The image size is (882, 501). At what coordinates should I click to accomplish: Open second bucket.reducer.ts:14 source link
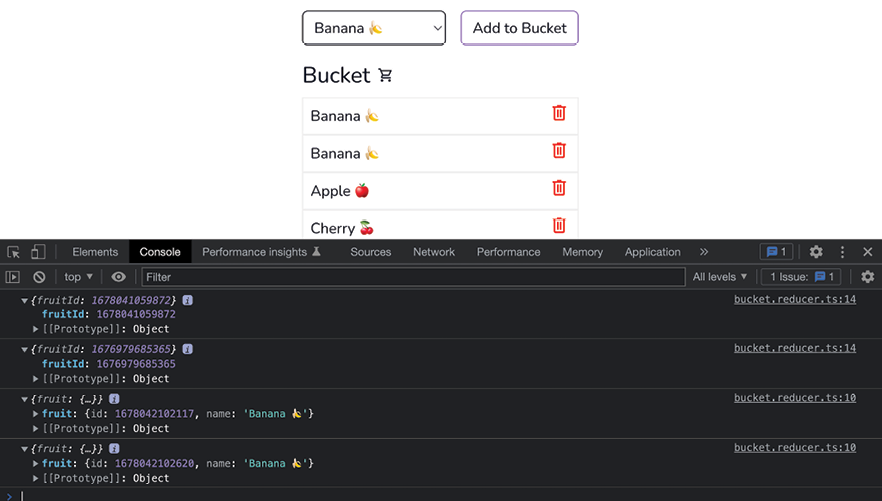pyautogui.click(x=795, y=348)
